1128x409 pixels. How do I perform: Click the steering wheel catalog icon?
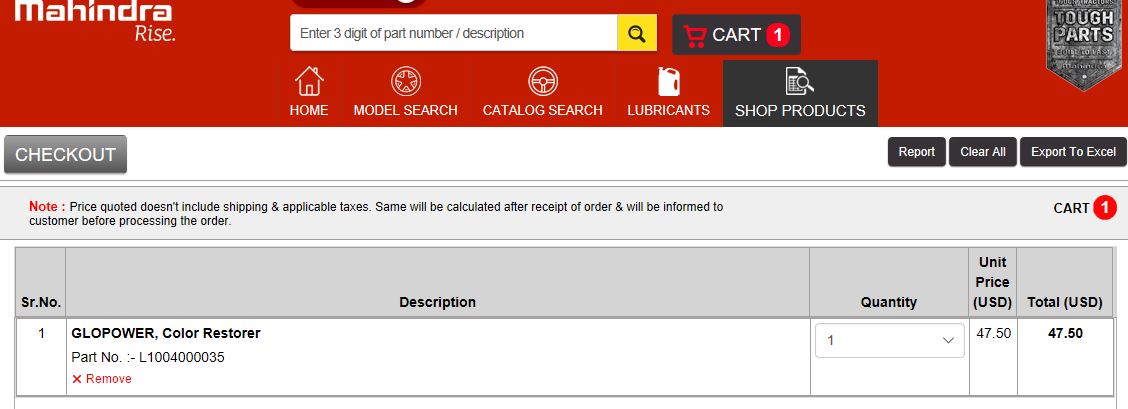click(542, 81)
